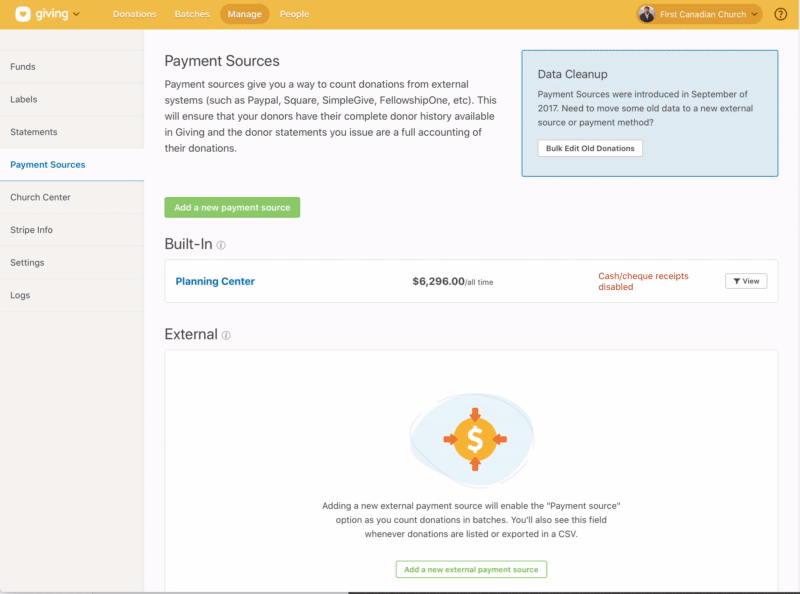
Task: Select Funds in the sidebar
Action: click(x=23, y=67)
